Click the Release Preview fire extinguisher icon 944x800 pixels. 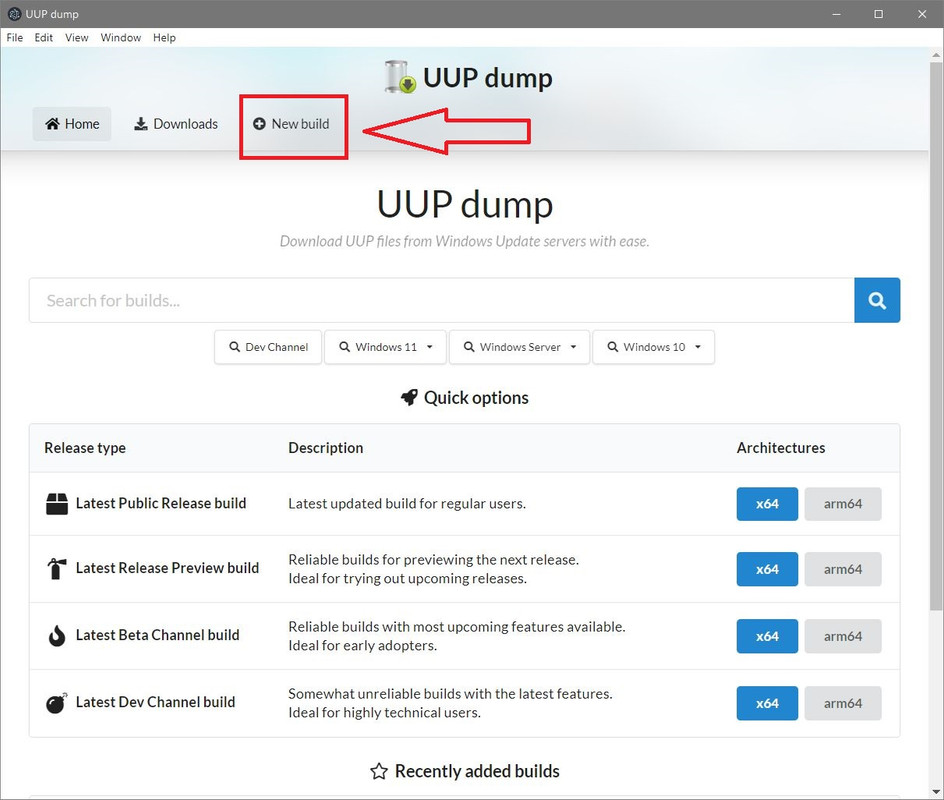[57, 568]
